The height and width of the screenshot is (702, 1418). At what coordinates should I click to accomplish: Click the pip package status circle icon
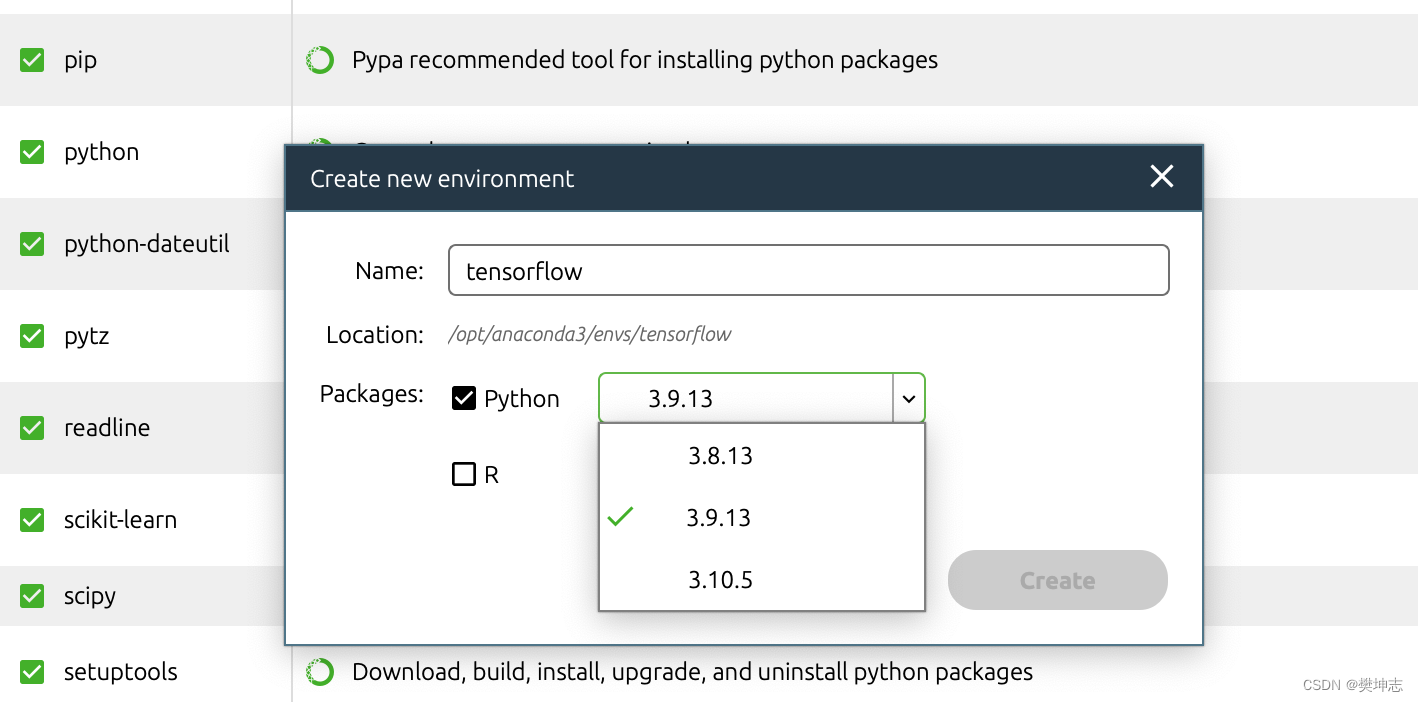click(x=319, y=60)
